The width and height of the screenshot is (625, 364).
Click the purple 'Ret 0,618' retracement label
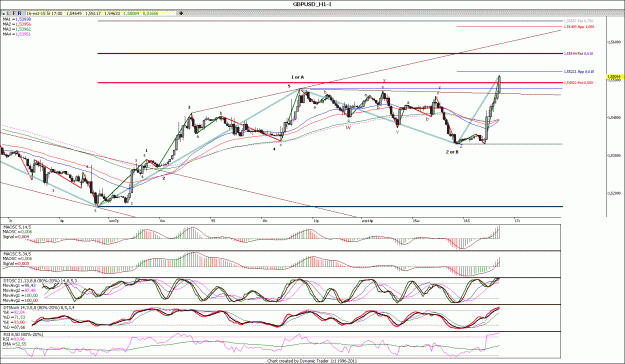(578, 53)
